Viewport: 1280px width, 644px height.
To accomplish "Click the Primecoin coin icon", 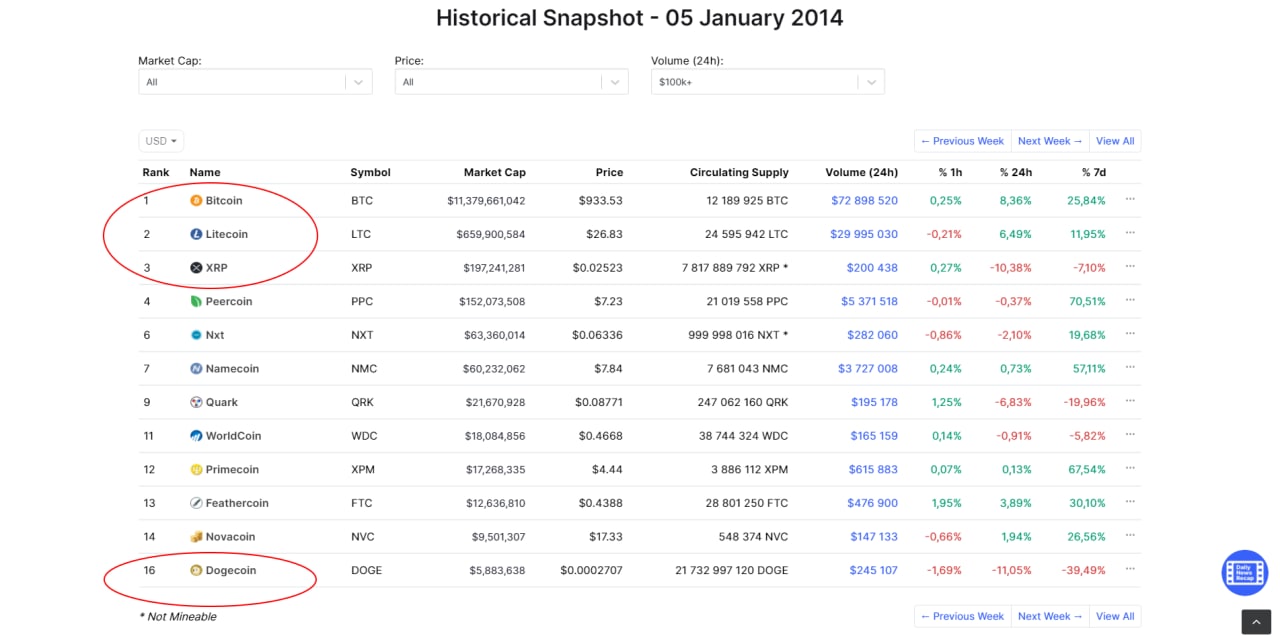I will click(x=196, y=470).
